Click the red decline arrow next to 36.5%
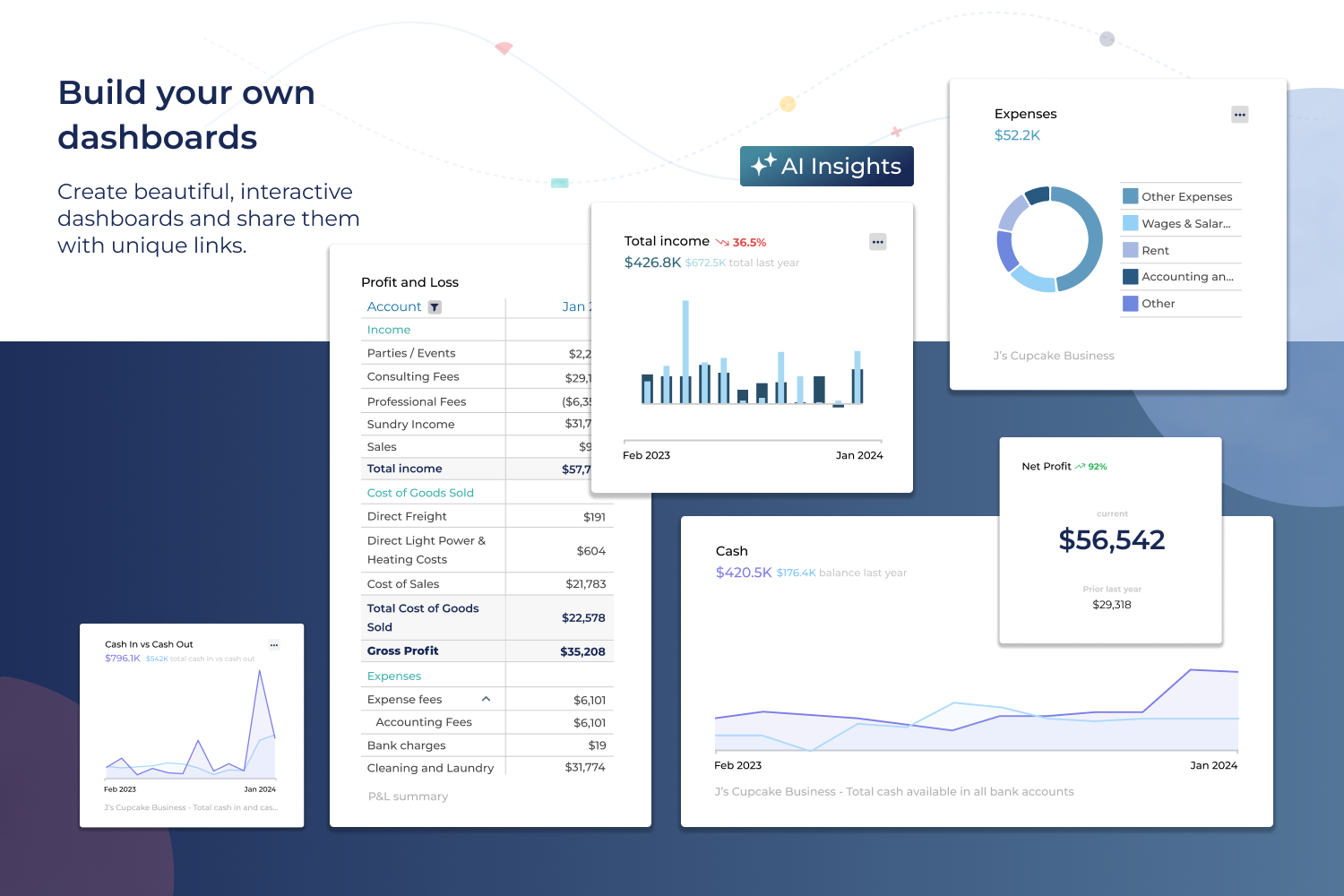The height and width of the screenshot is (896, 1344). [722, 241]
